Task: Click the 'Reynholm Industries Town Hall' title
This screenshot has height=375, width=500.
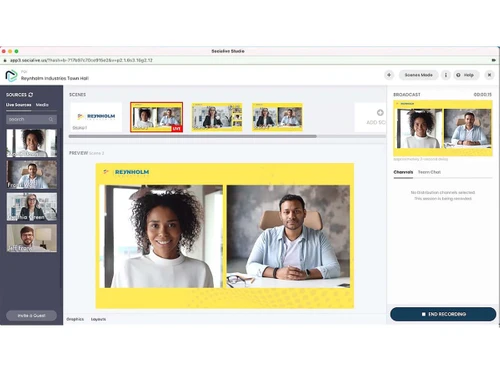Action: (x=55, y=78)
